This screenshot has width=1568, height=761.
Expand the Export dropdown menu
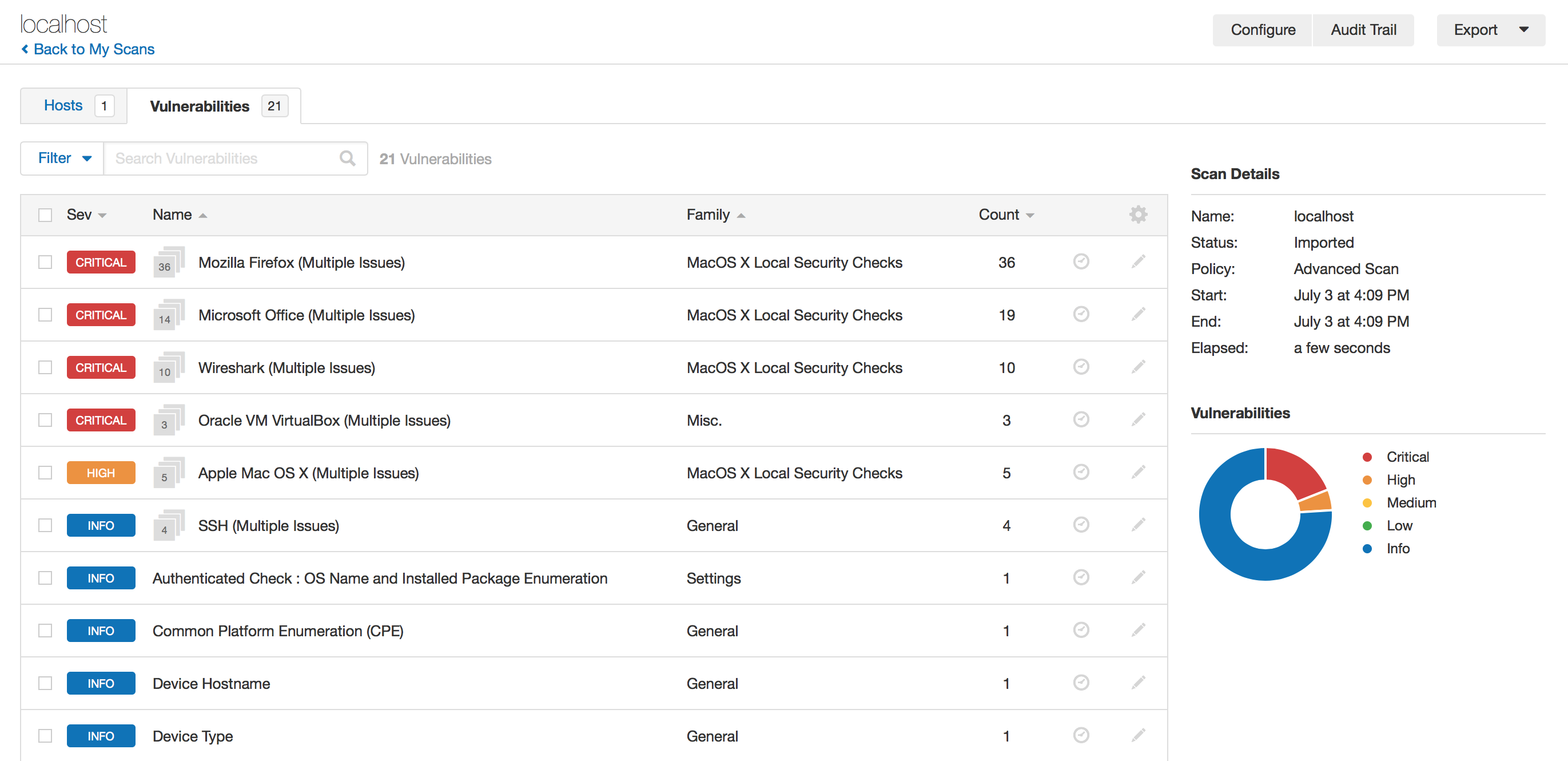pos(1490,30)
